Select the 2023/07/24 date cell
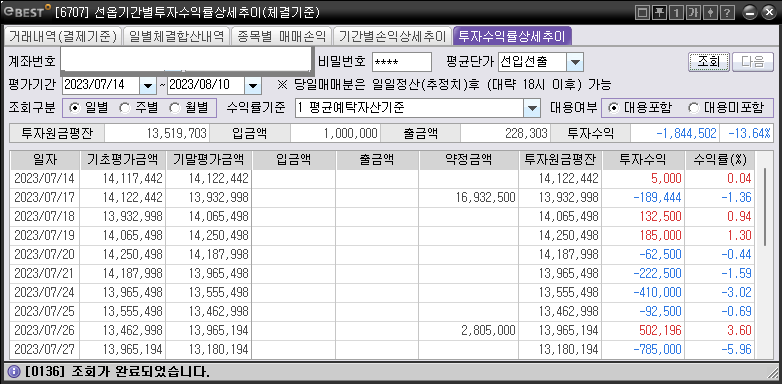 coord(44,293)
